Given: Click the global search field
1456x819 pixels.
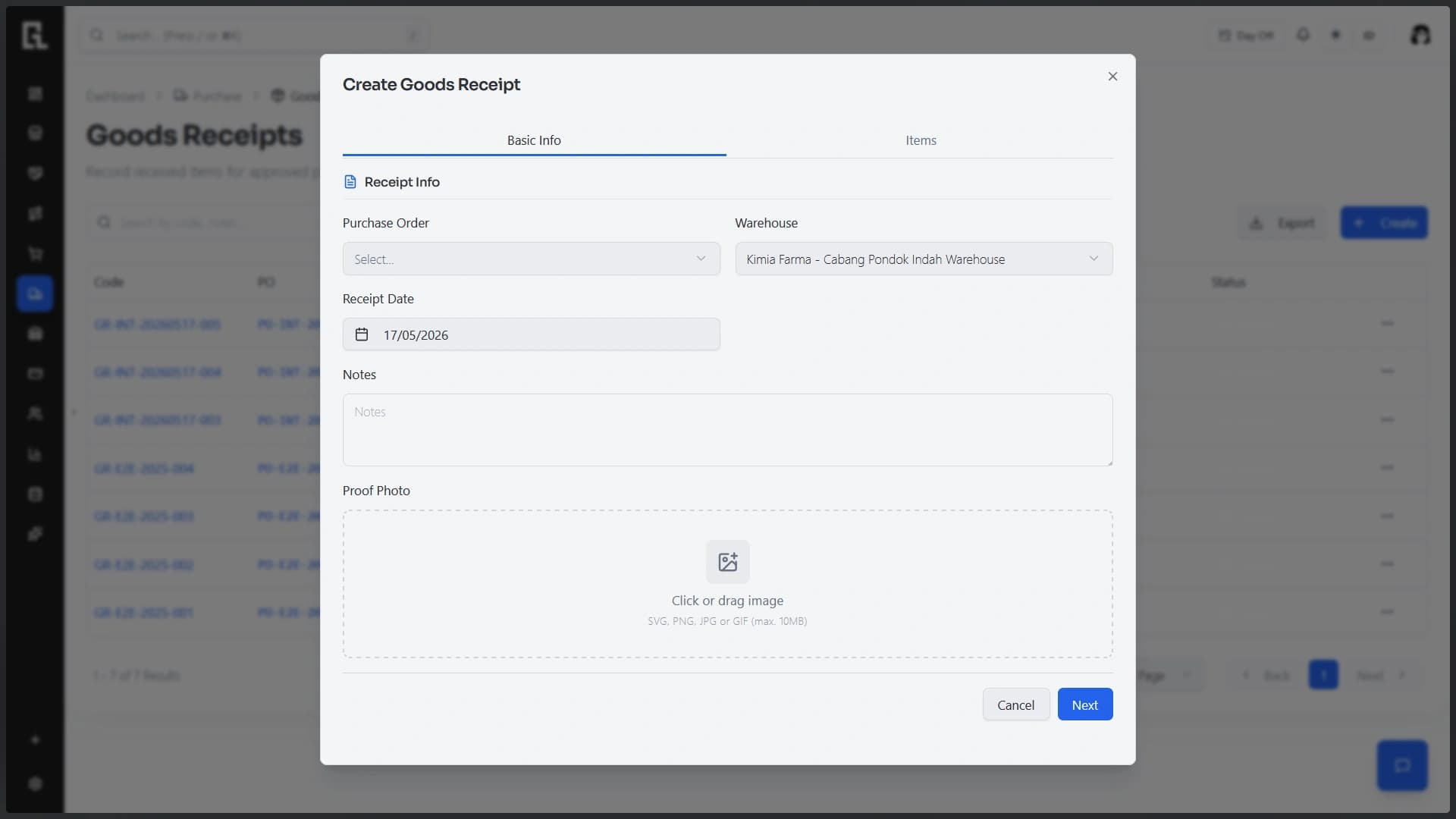Looking at the screenshot, I should (254, 36).
